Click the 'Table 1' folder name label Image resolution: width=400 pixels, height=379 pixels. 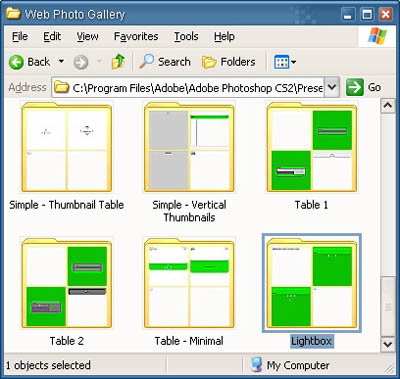click(x=311, y=205)
